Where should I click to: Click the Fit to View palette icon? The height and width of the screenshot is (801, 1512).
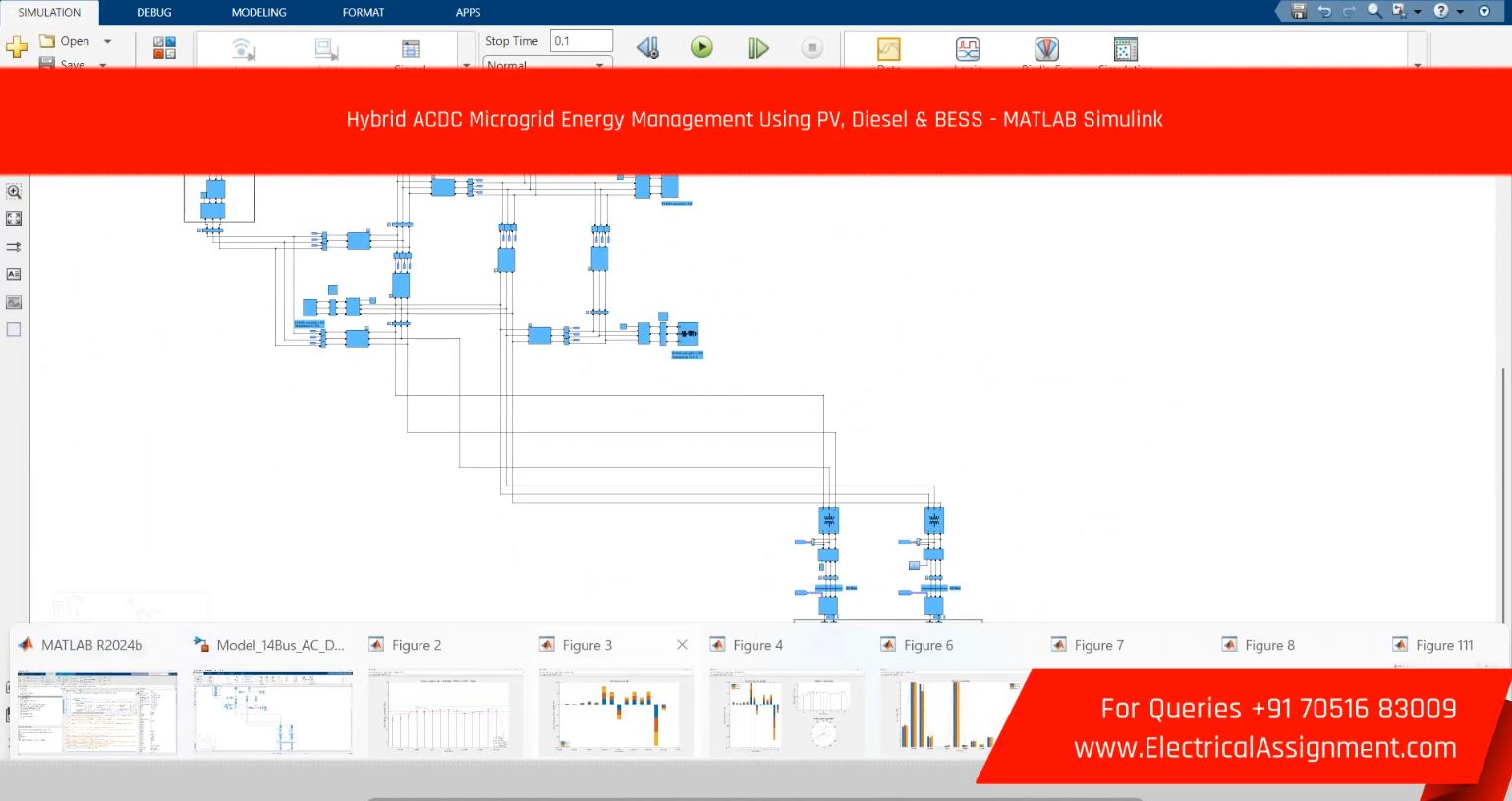14,219
